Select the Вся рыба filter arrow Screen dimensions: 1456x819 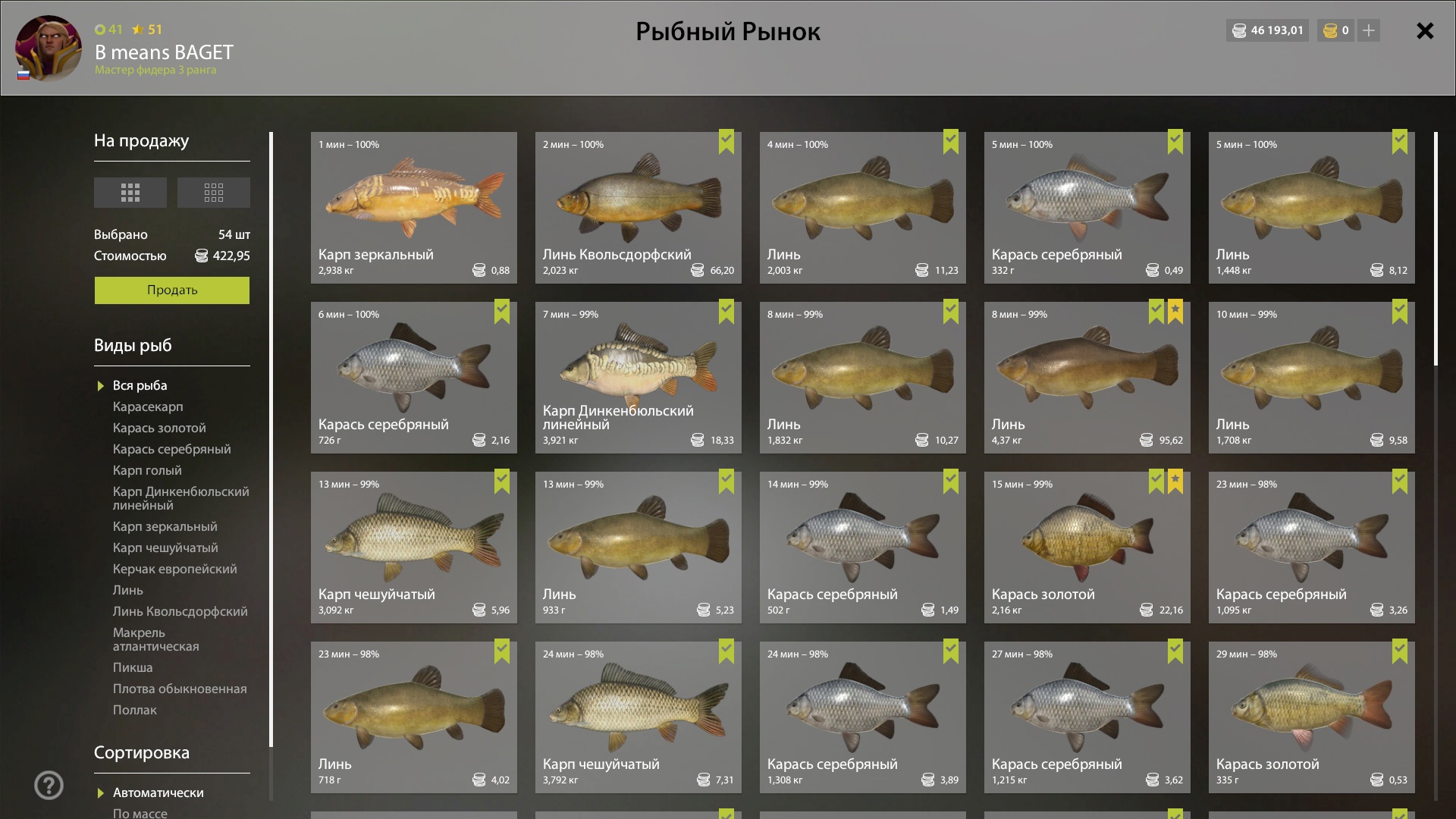(x=101, y=386)
